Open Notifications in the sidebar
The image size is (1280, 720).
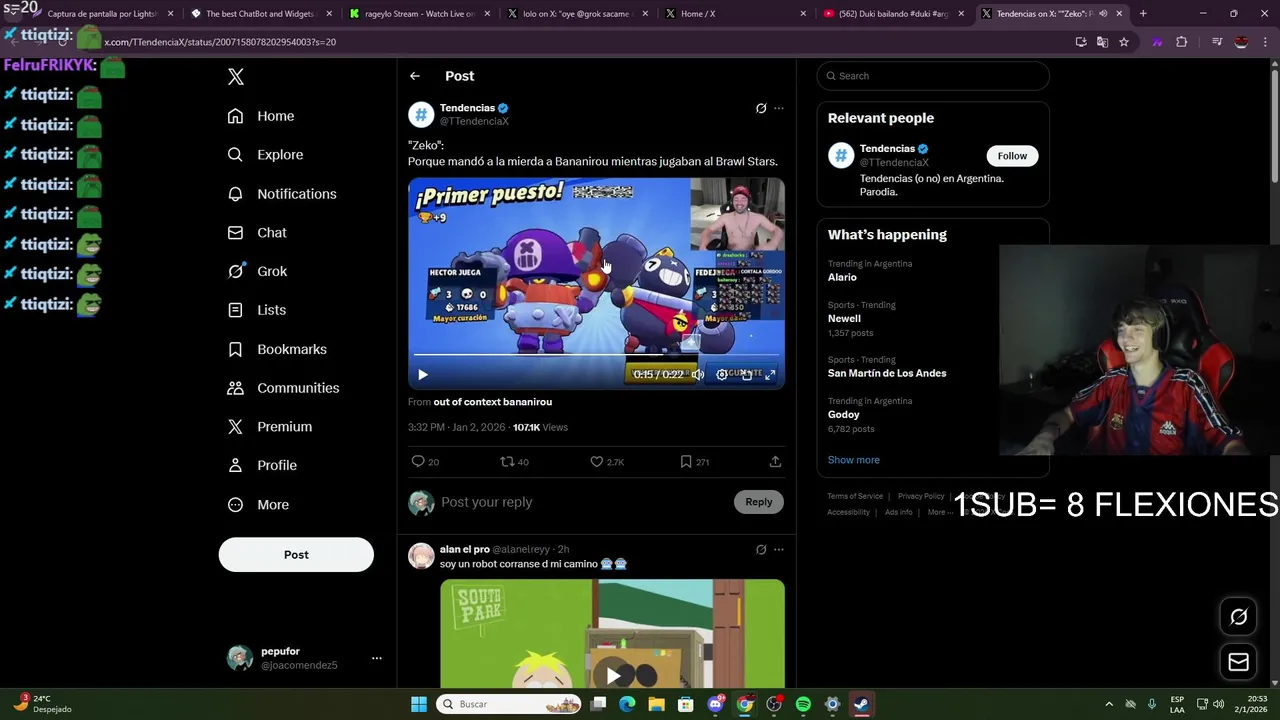(x=282, y=194)
